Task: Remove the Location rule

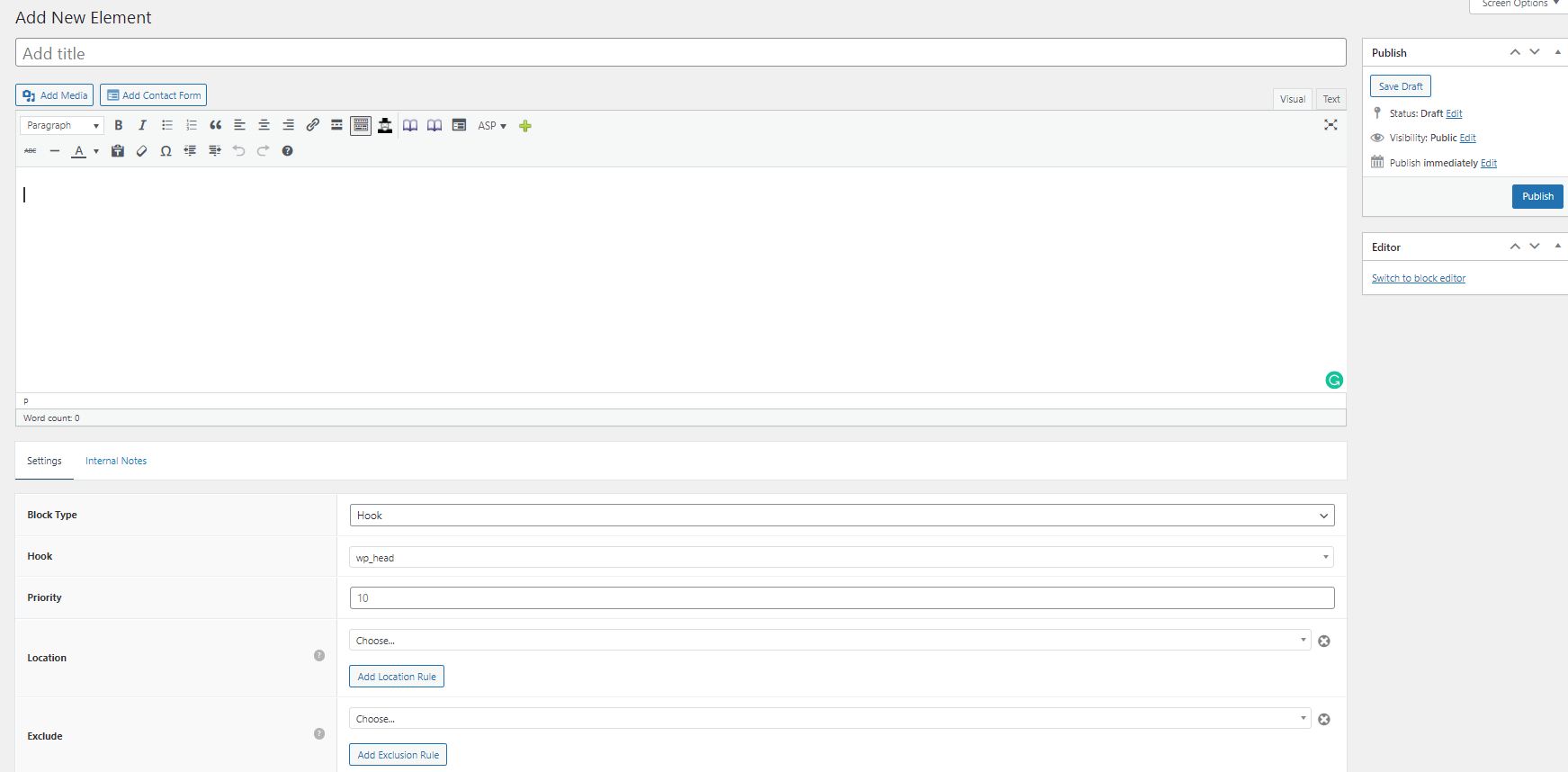Action: (x=1324, y=641)
